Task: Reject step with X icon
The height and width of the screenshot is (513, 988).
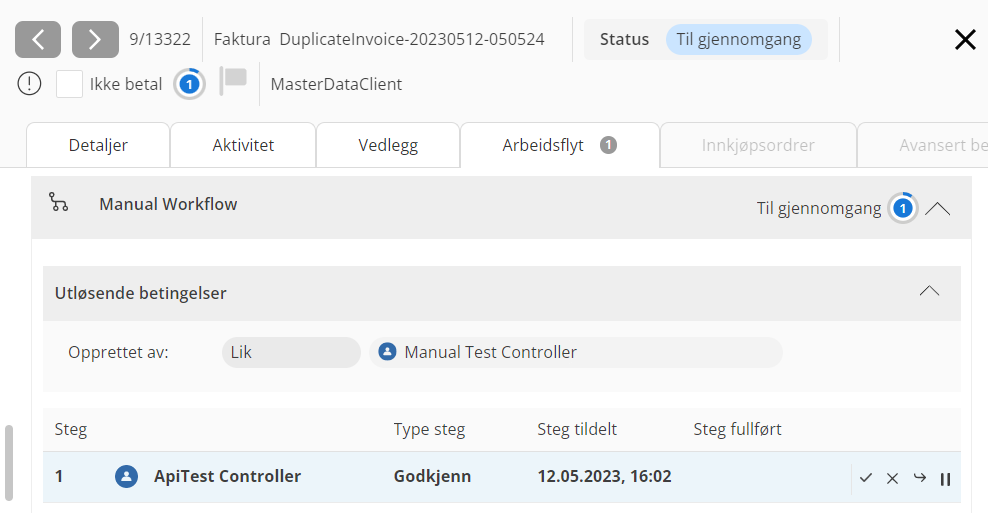Action: pos(893,478)
